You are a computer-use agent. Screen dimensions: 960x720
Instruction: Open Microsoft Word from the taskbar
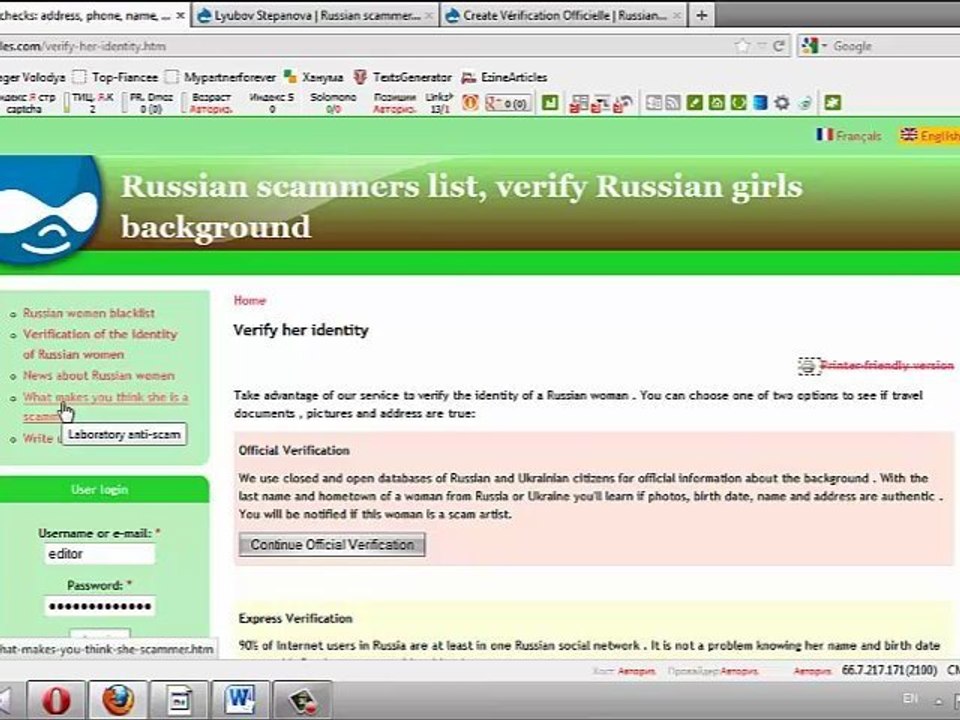(x=240, y=700)
